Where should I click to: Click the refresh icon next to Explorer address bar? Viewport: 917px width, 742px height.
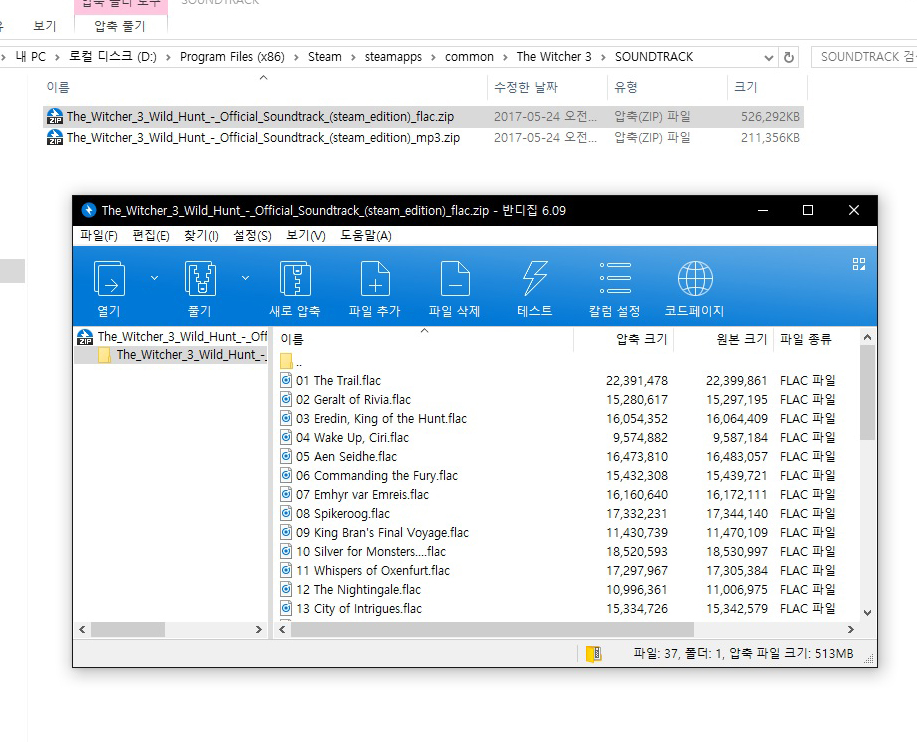pos(788,57)
